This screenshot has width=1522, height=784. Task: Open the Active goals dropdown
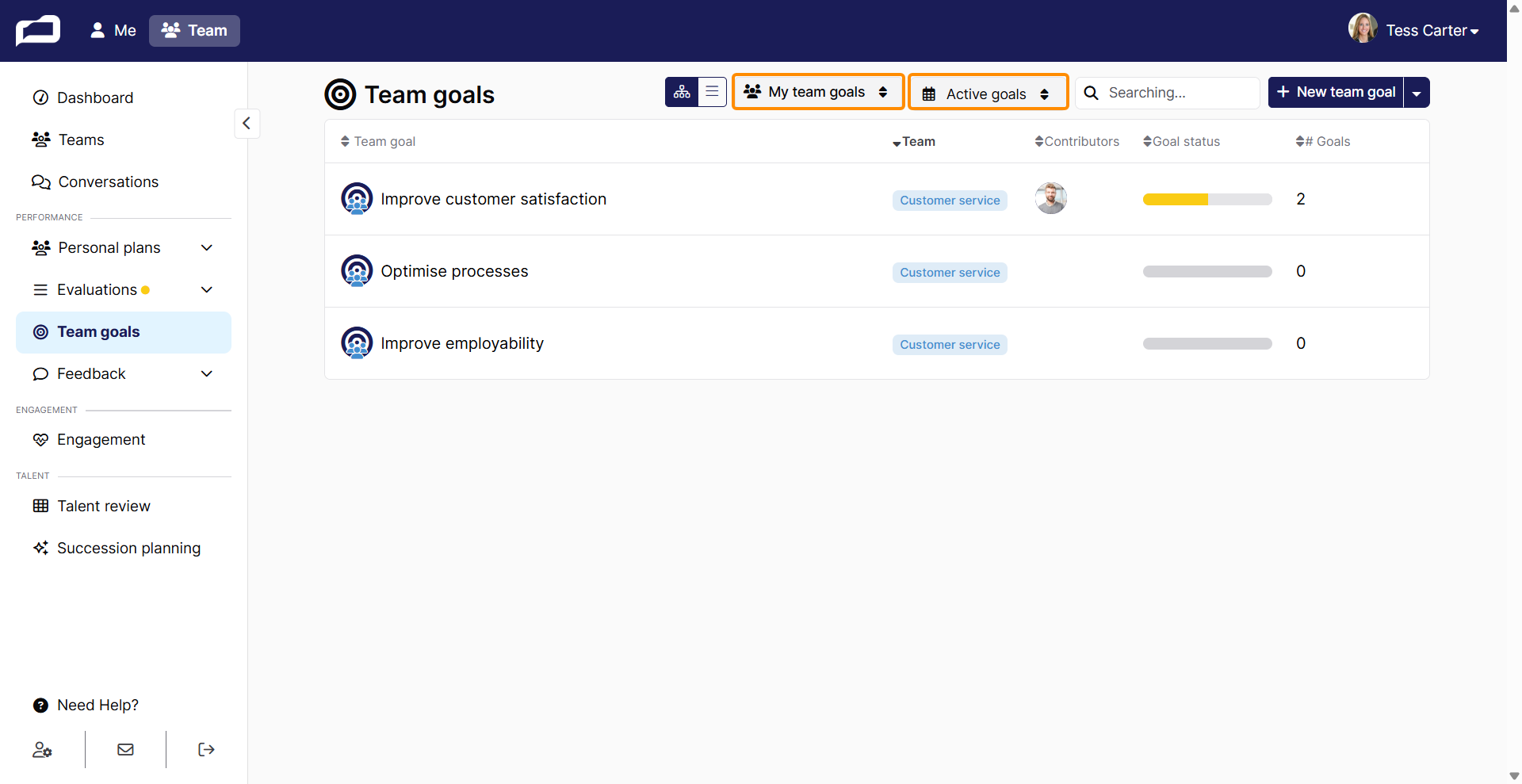pyautogui.click(x=988, y=94)
